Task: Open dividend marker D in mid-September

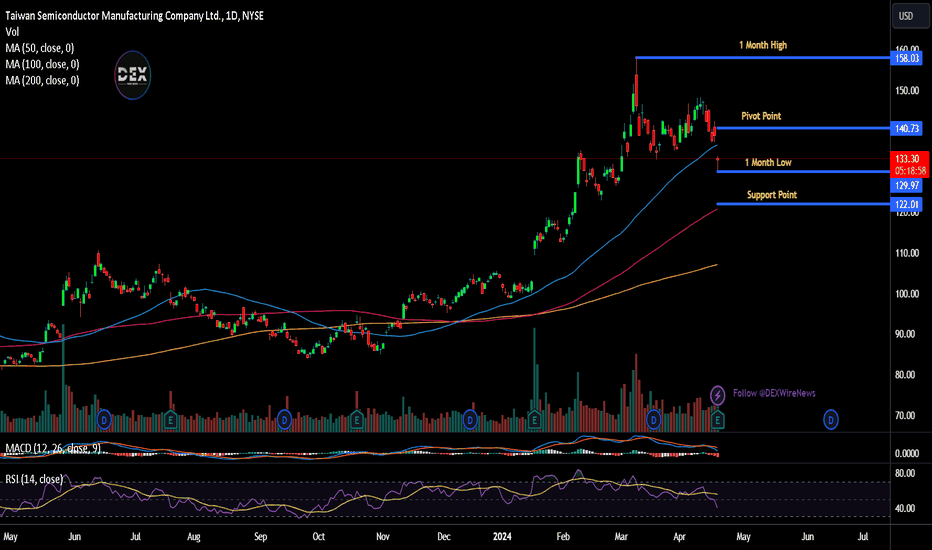Action: (x=284, y=420)
